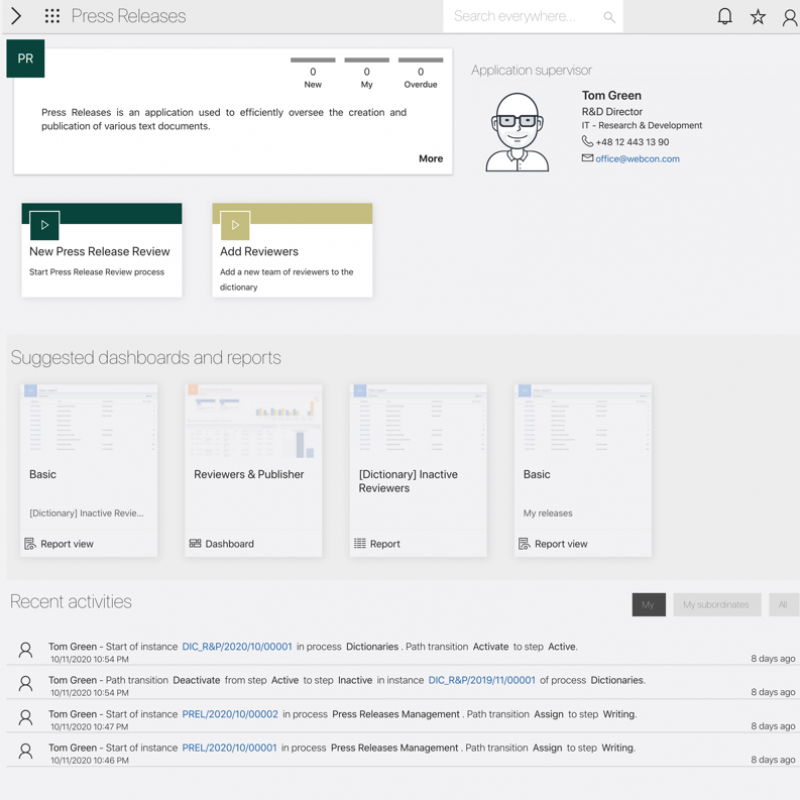800x800 pixels.
Task: Open Reviewers & Publisher dashboard thumbnail
Action: click(254, 420)
